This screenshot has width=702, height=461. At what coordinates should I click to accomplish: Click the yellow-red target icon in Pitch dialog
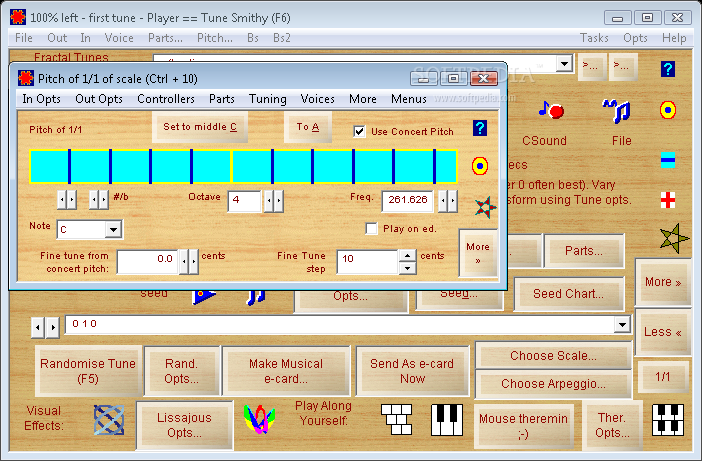[x=479, y=166]
